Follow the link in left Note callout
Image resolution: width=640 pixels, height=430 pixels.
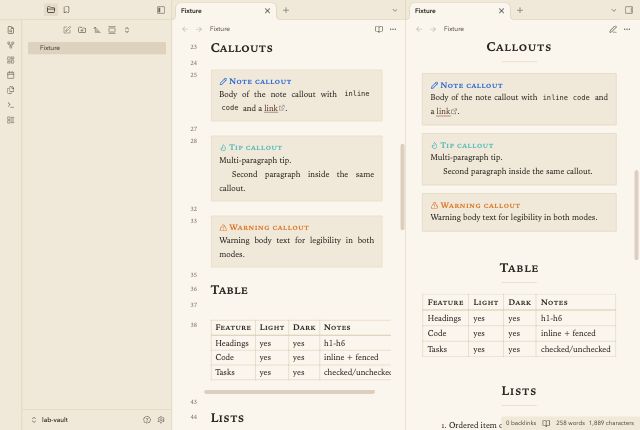271,108
